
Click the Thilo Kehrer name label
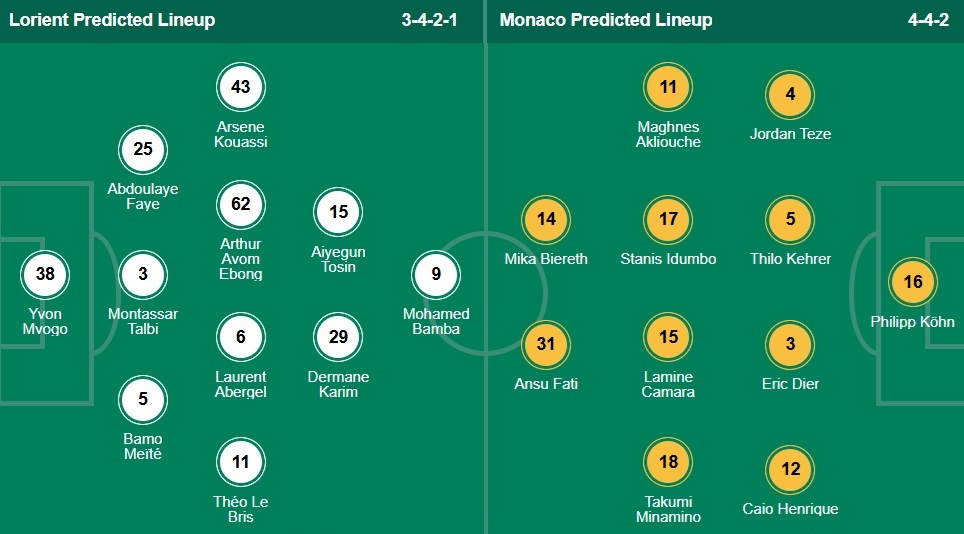pos(790,259)
